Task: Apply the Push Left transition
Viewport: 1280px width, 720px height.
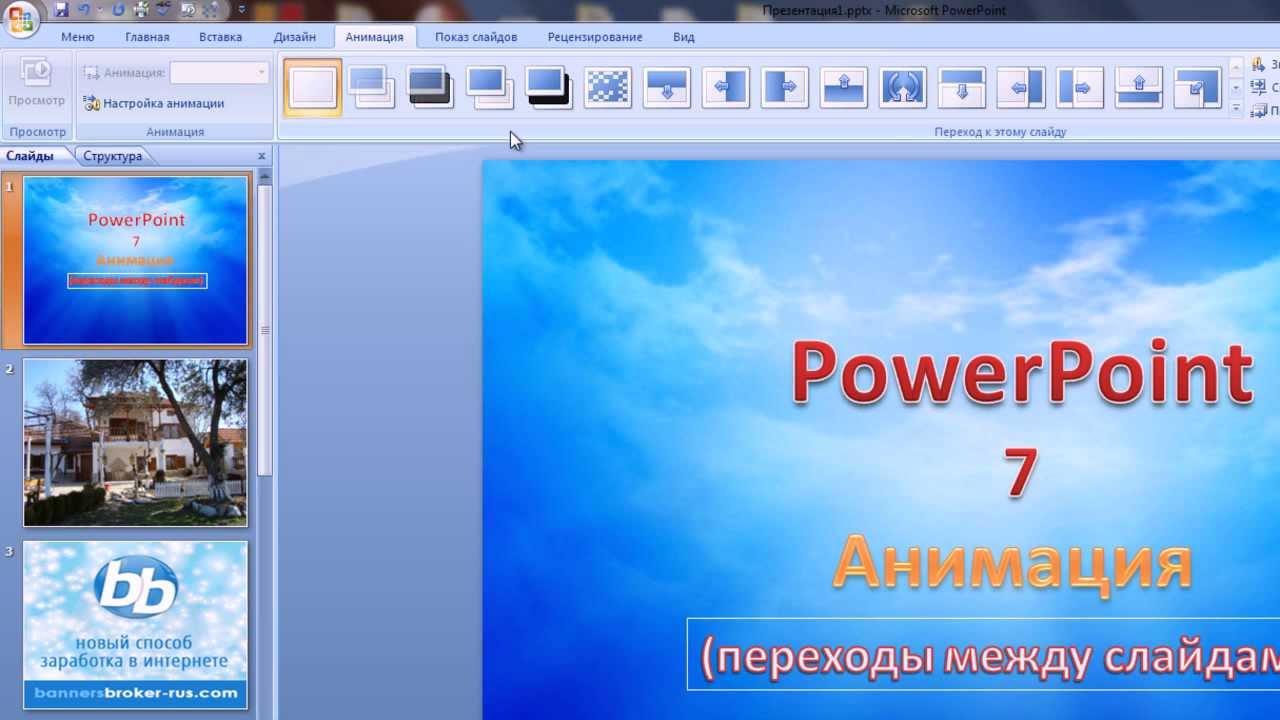Action: 1021,87
